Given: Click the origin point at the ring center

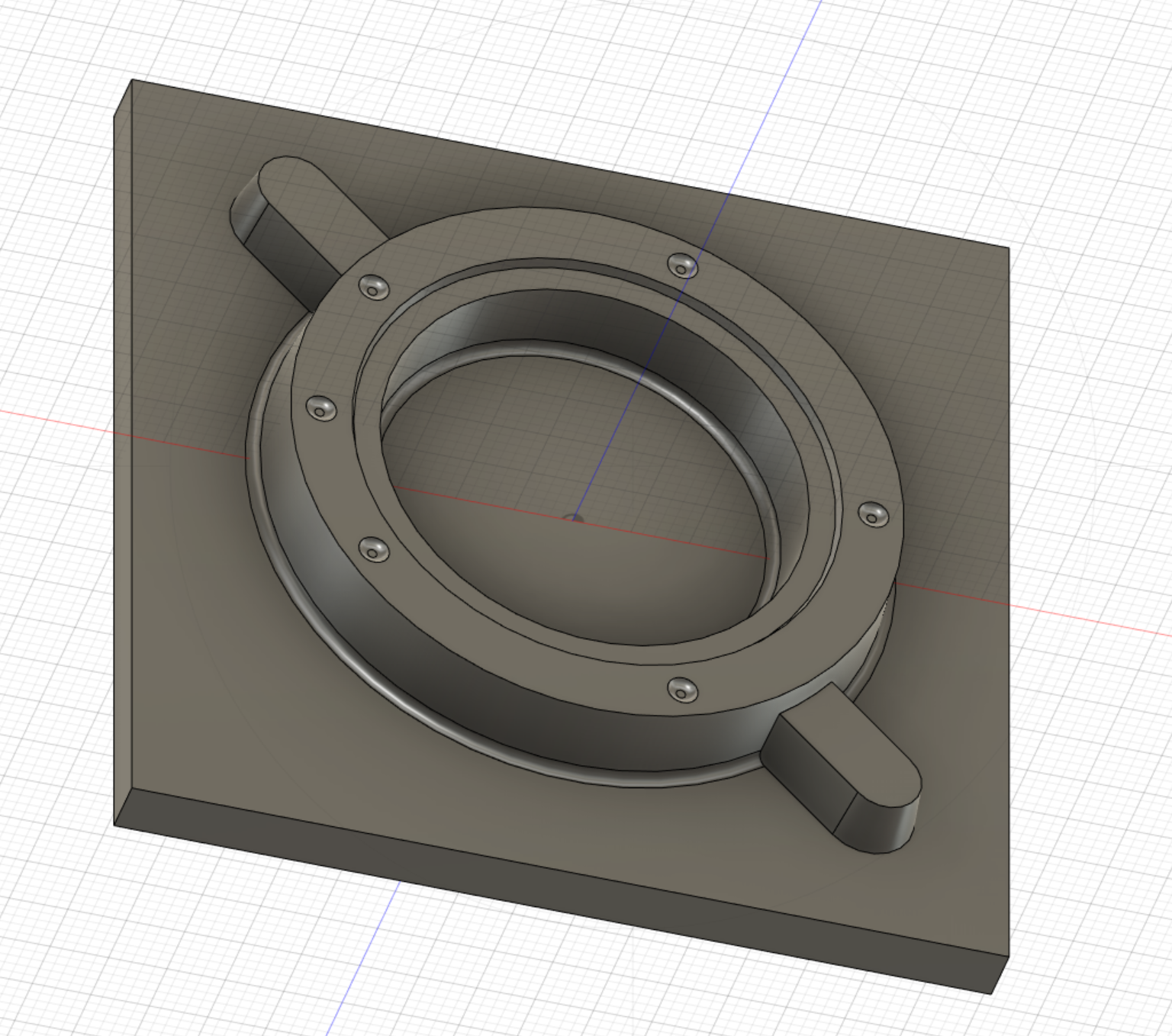Looking at the screenshot, I should pyautogui.click(x=574, y=519).
